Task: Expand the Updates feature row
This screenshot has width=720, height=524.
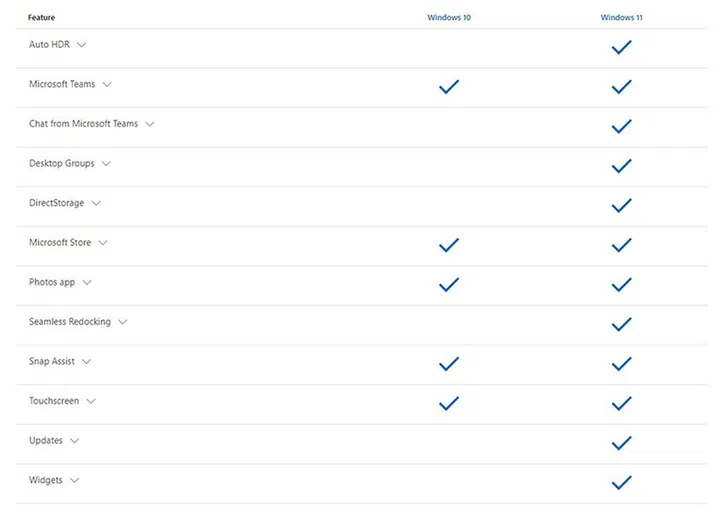Action: coord(74,441)
